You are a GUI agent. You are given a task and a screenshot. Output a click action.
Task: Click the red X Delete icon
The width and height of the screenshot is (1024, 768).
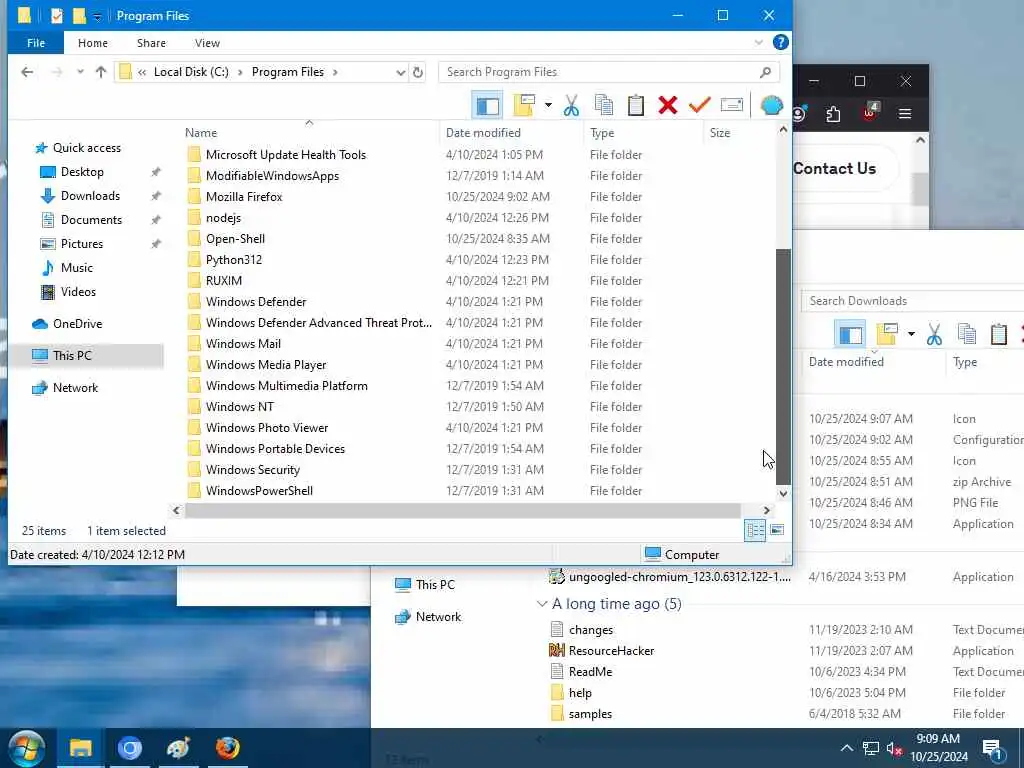667,105
